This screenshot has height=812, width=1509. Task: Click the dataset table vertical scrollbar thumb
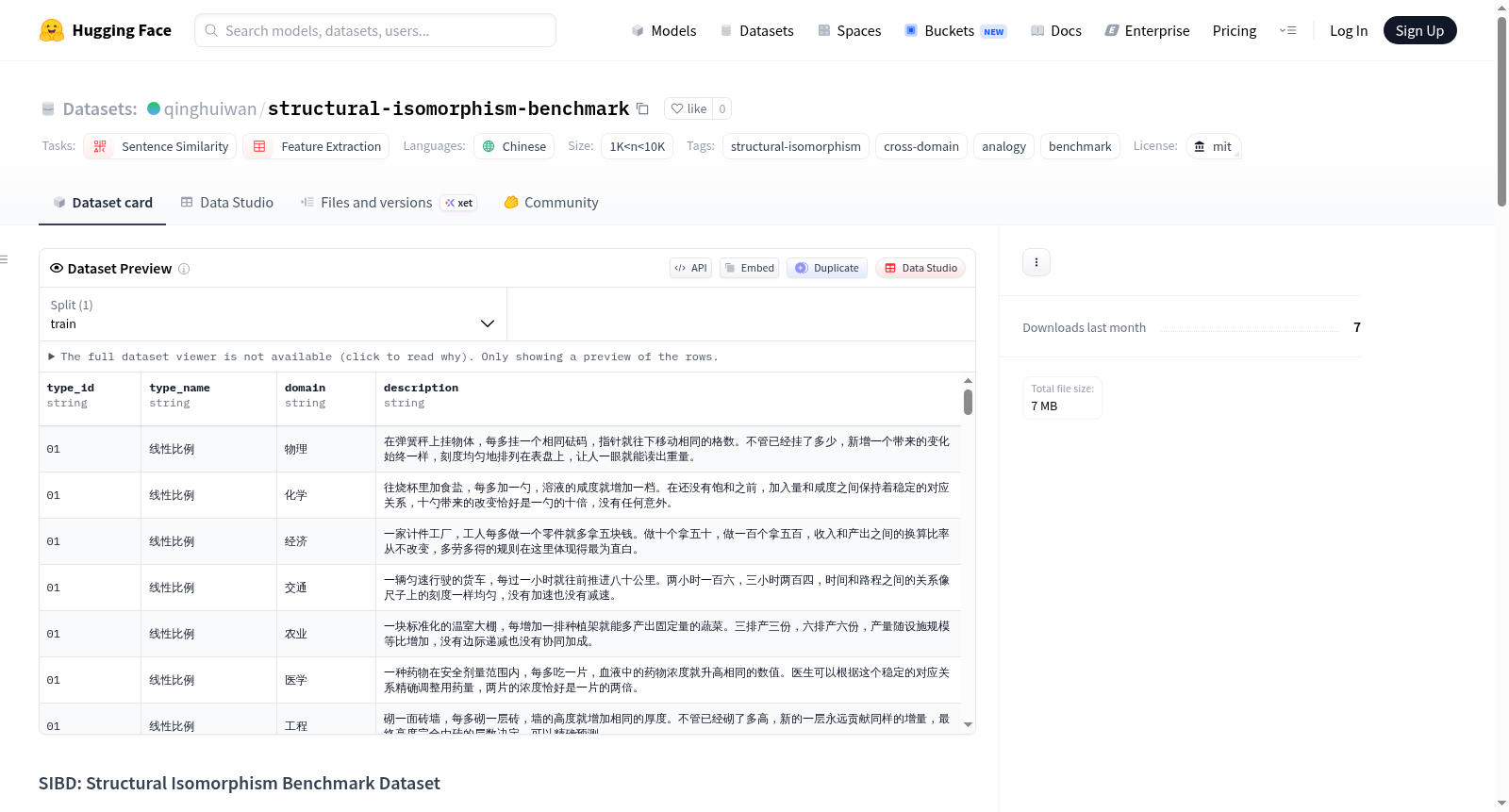click(x=968, y=402)
